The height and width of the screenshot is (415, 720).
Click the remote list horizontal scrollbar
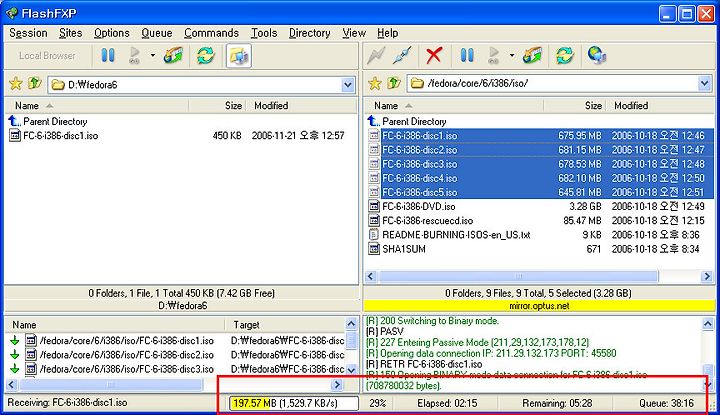[x=518, y=276]
